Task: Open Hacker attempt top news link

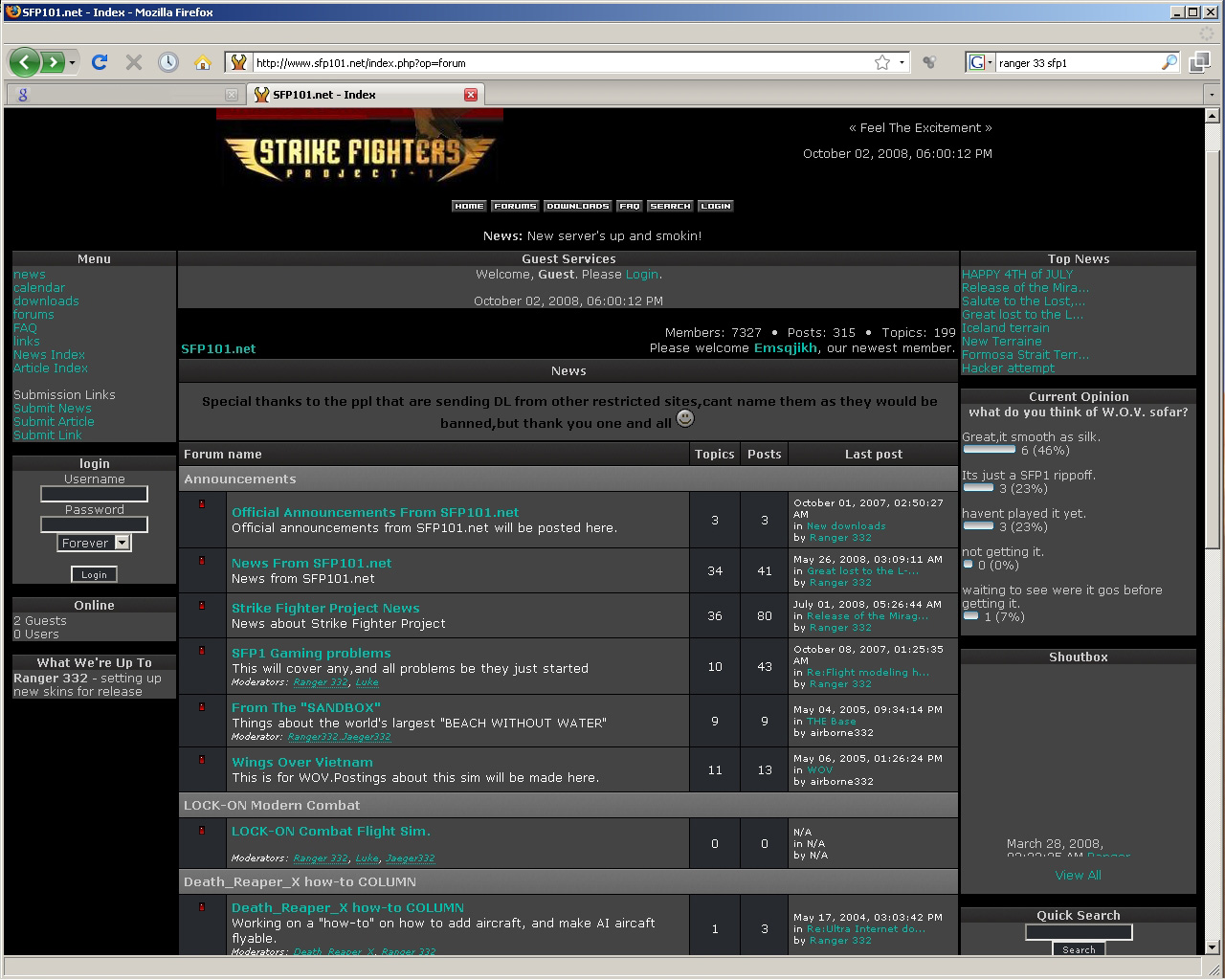Action: [1008, 367]
